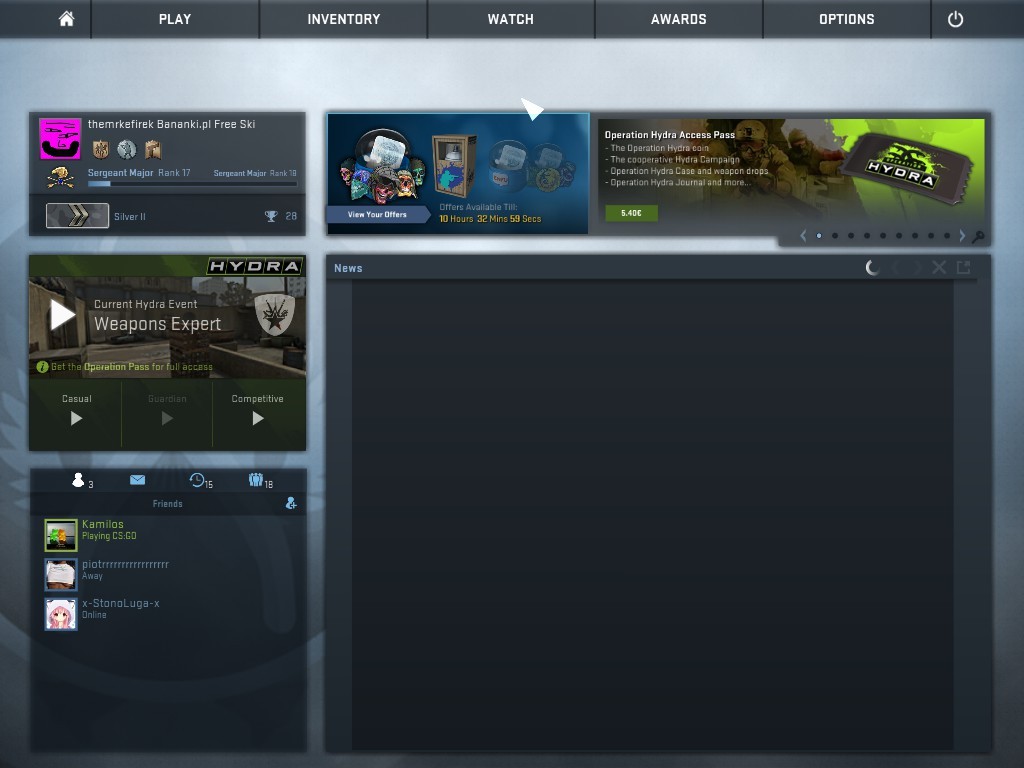Select the third banner page dot

[x=851, y=236]
